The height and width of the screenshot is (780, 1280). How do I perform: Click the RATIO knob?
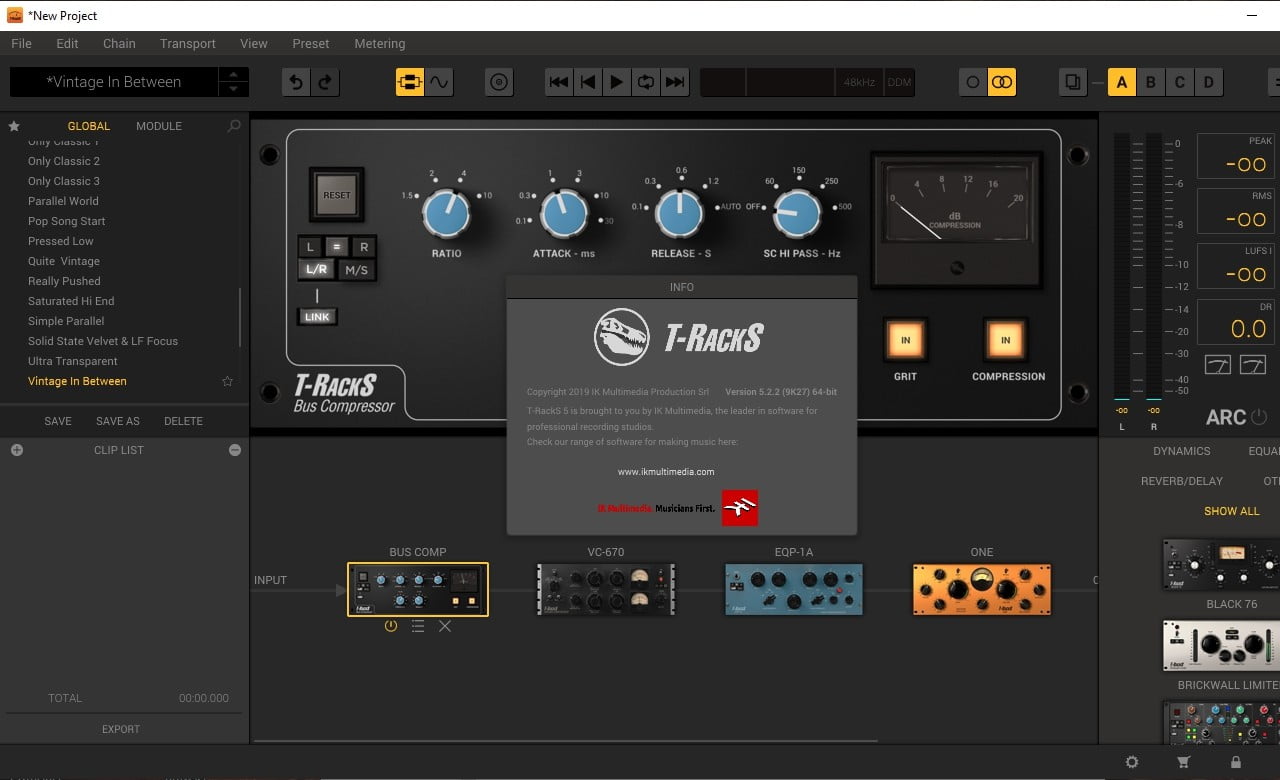(x=446, y=213)
